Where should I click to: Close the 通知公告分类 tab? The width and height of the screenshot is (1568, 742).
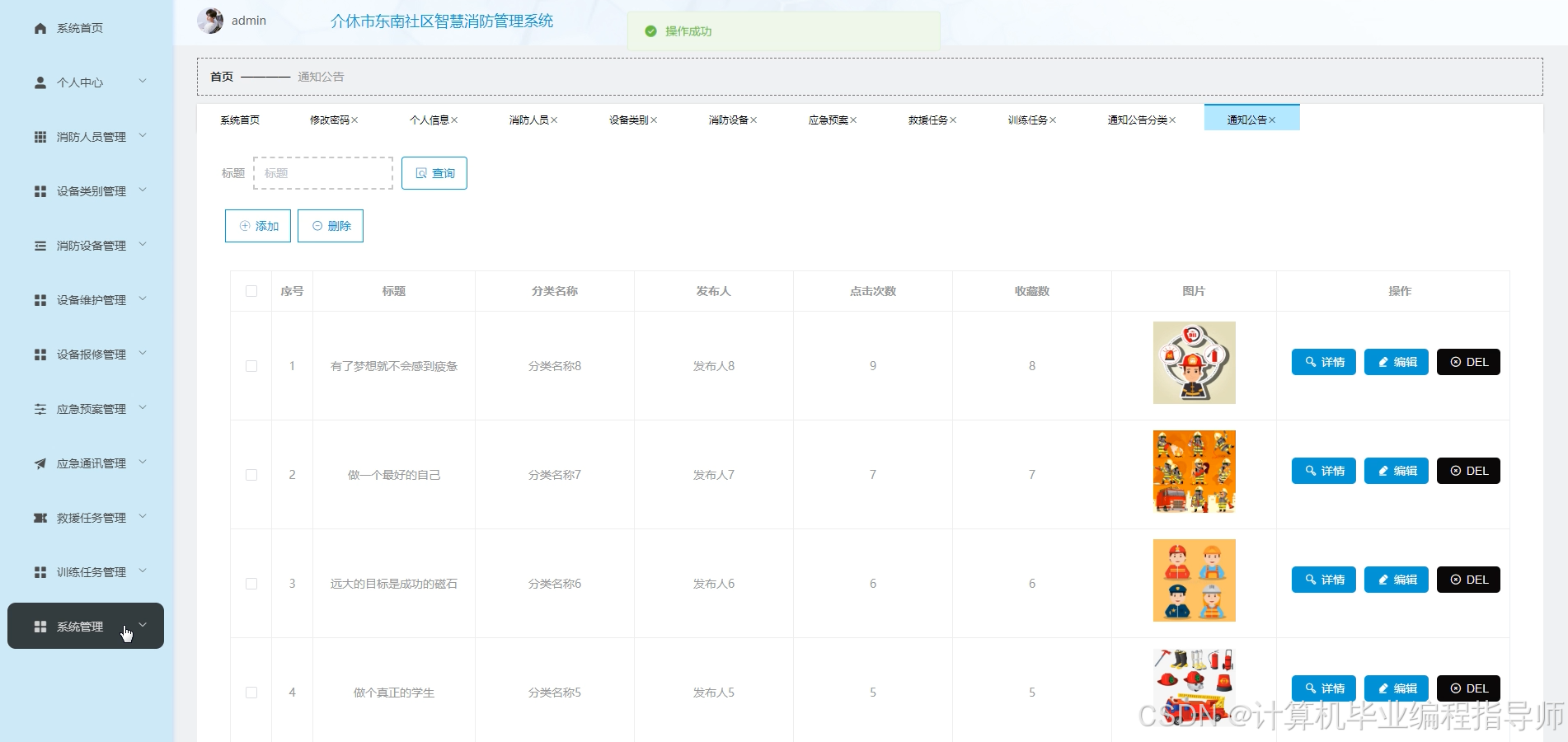[1172, 120]
